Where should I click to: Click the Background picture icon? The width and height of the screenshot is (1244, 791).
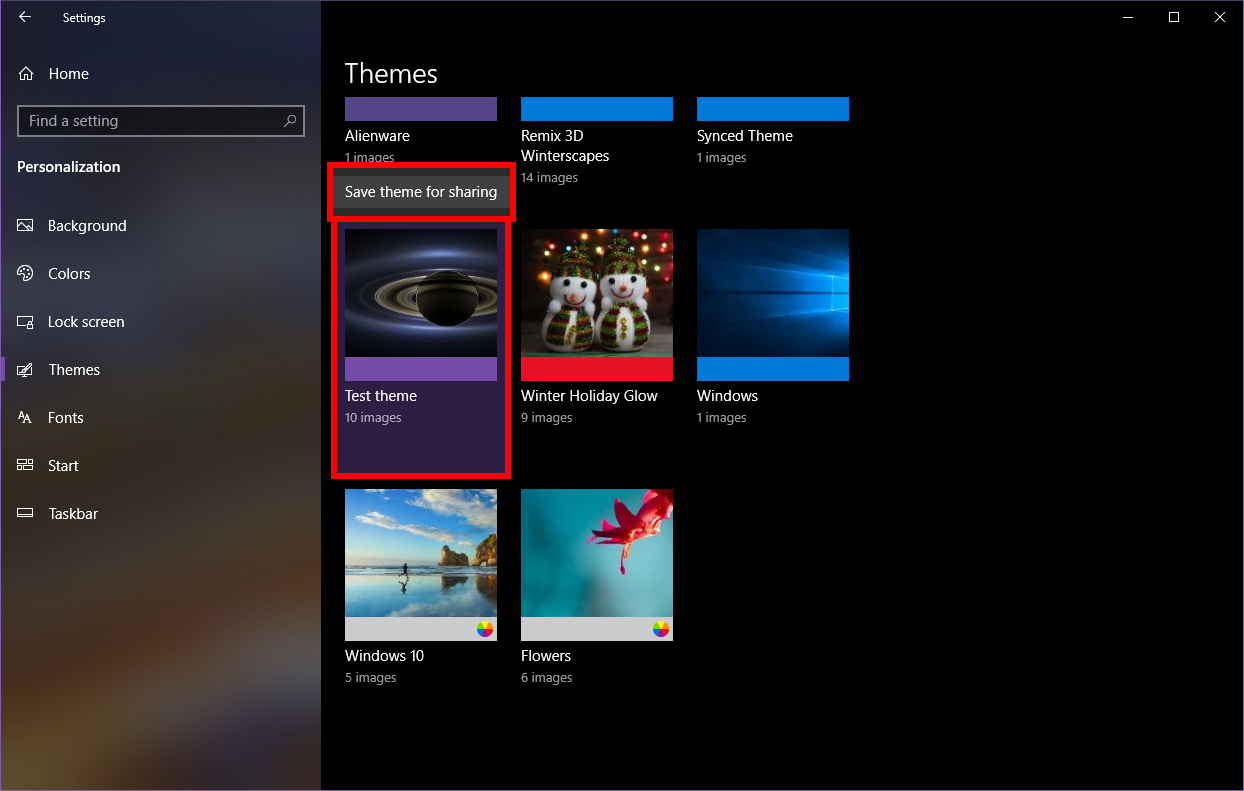(26, 226)
